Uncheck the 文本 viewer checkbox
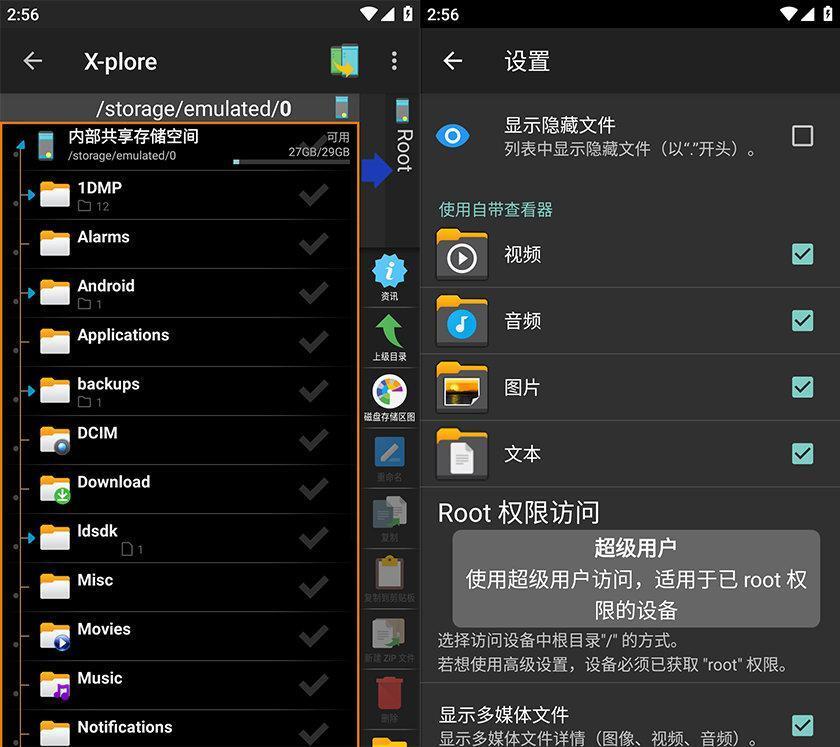 [x=802, y=453]
